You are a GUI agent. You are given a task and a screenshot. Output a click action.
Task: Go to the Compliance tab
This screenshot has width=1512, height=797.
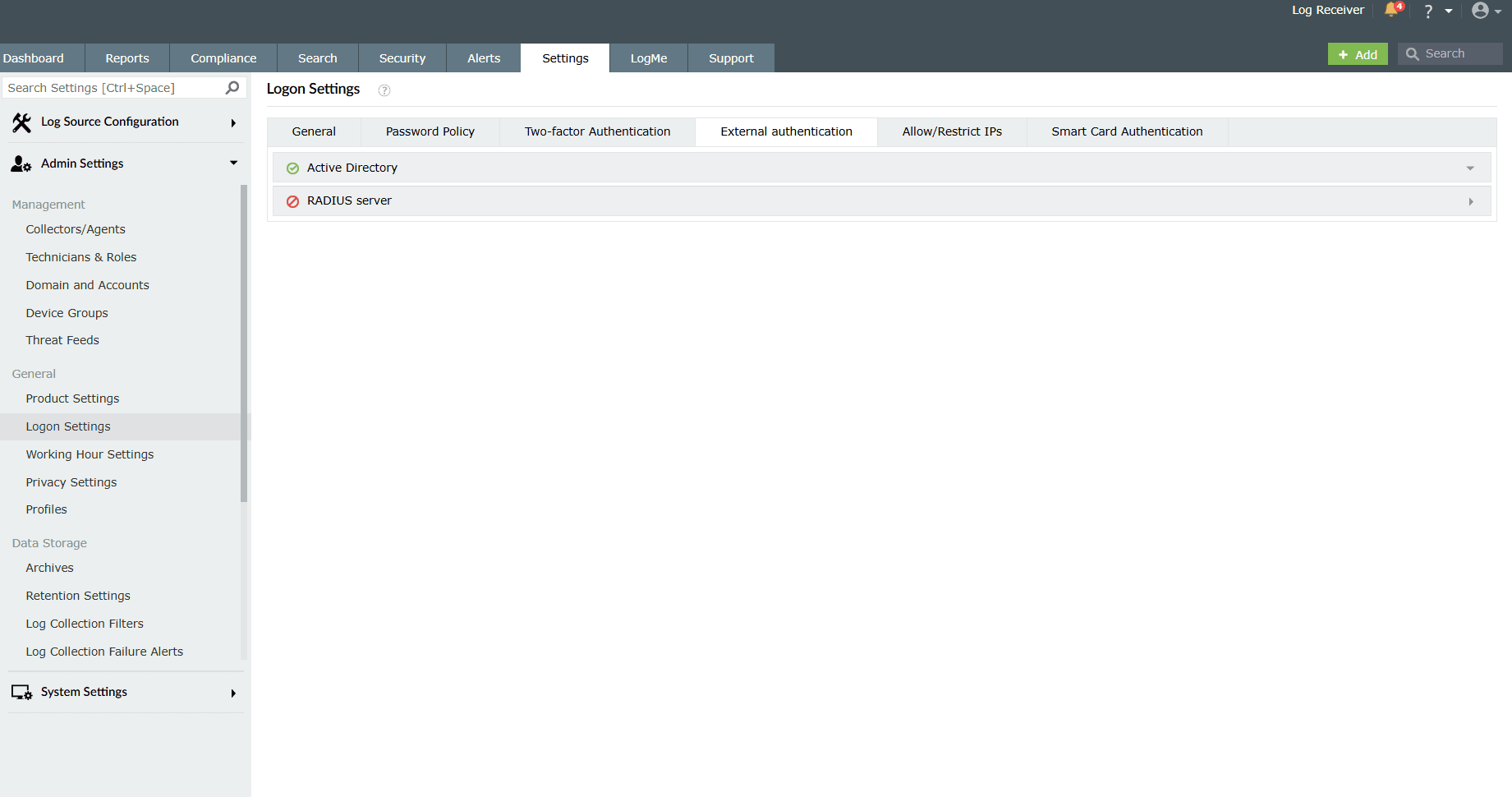[223, 58]
